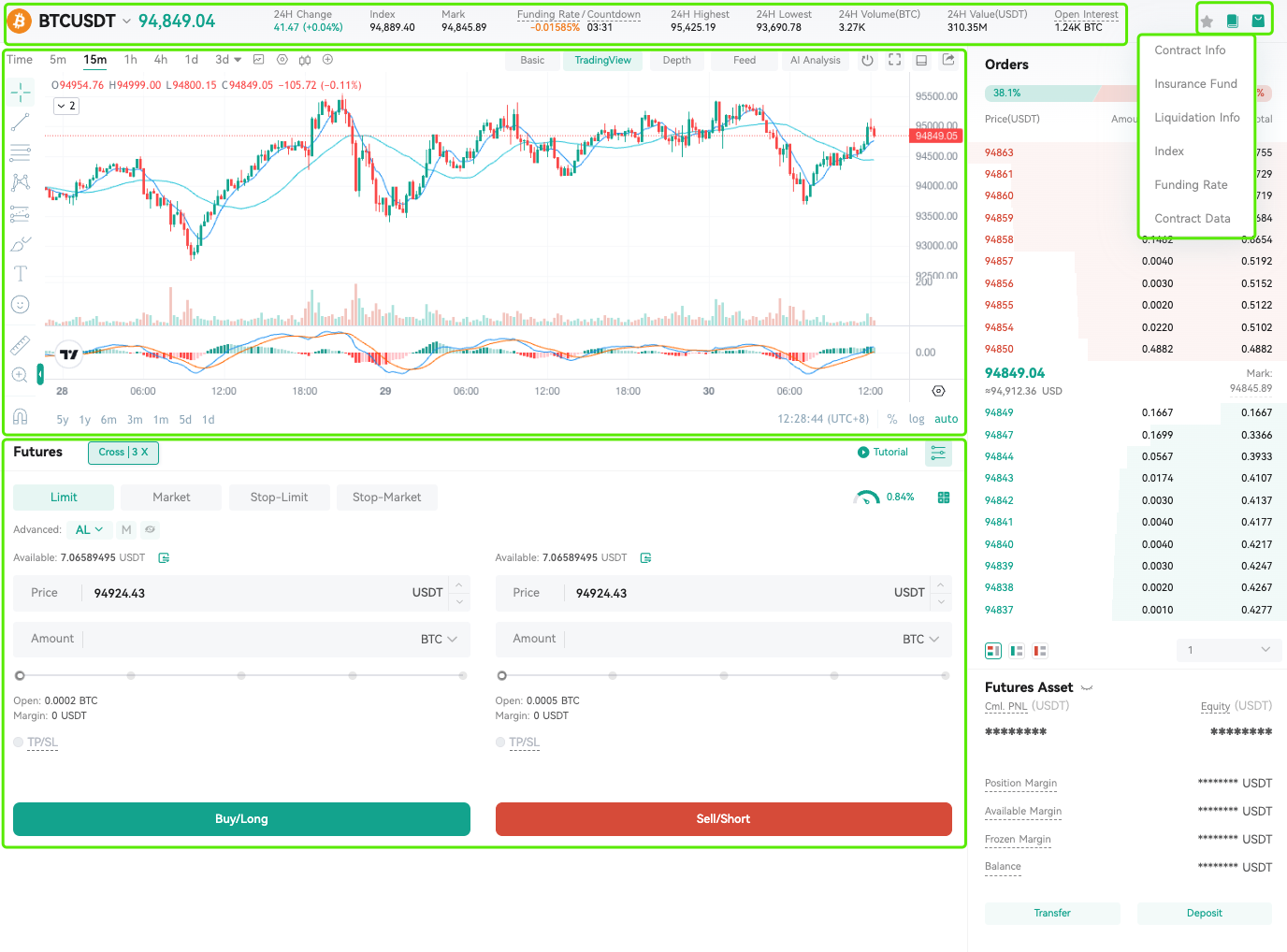Toggle the eye icon next to Advanced
This screenshot has width=1287, height=952.
click(x=150, y=530)
